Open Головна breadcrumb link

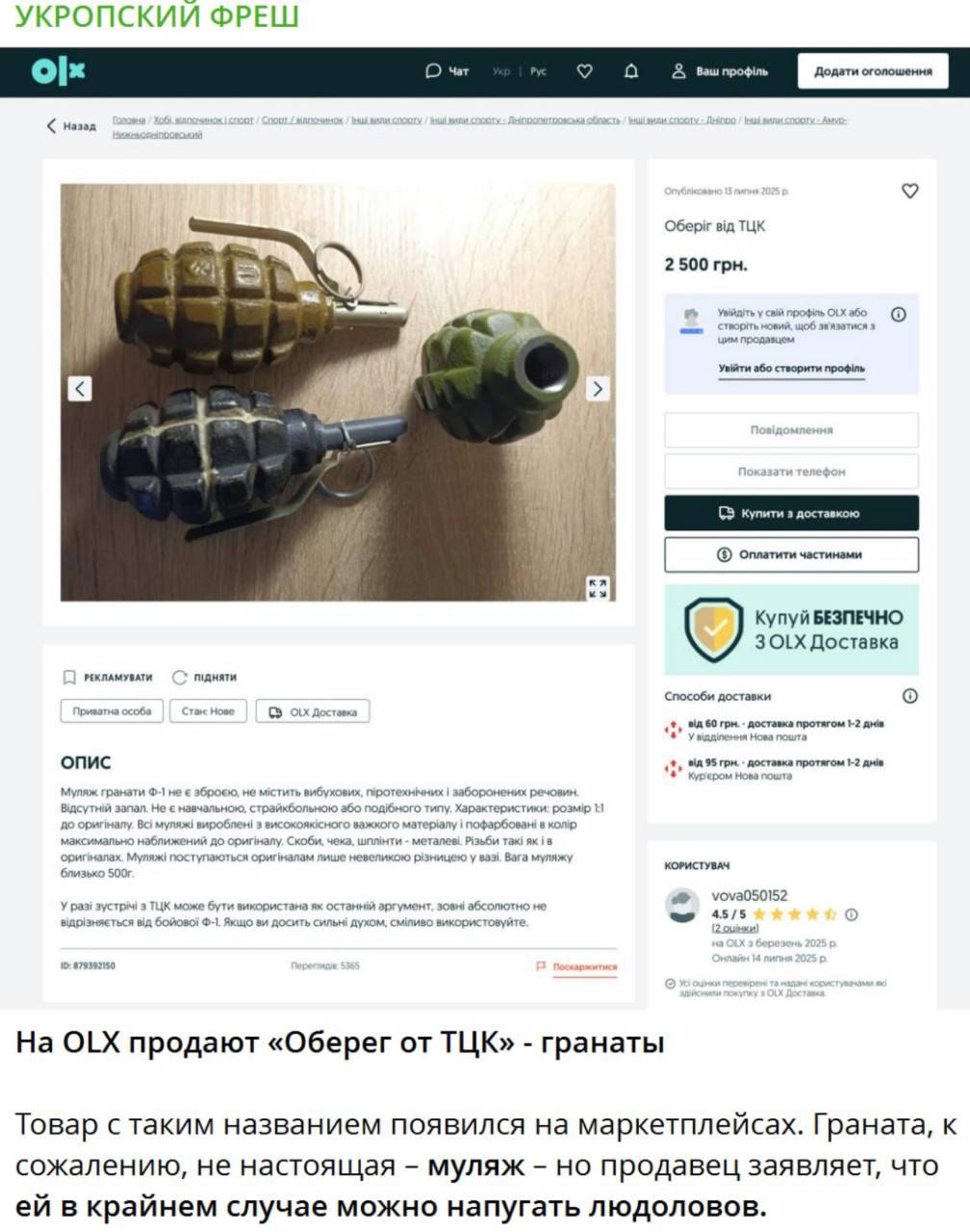click(x=129, y=120)
